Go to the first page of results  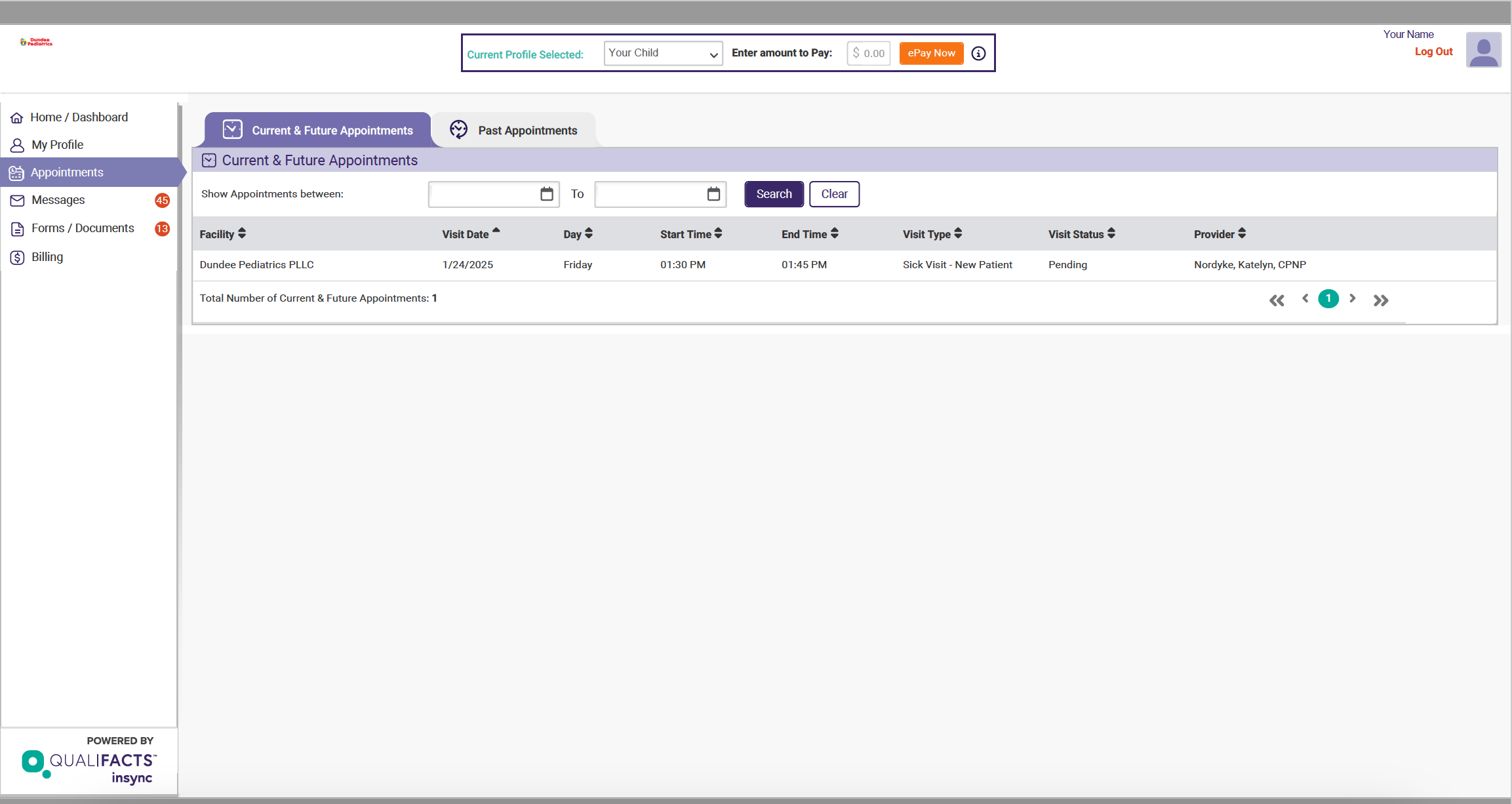point(1277,300)
